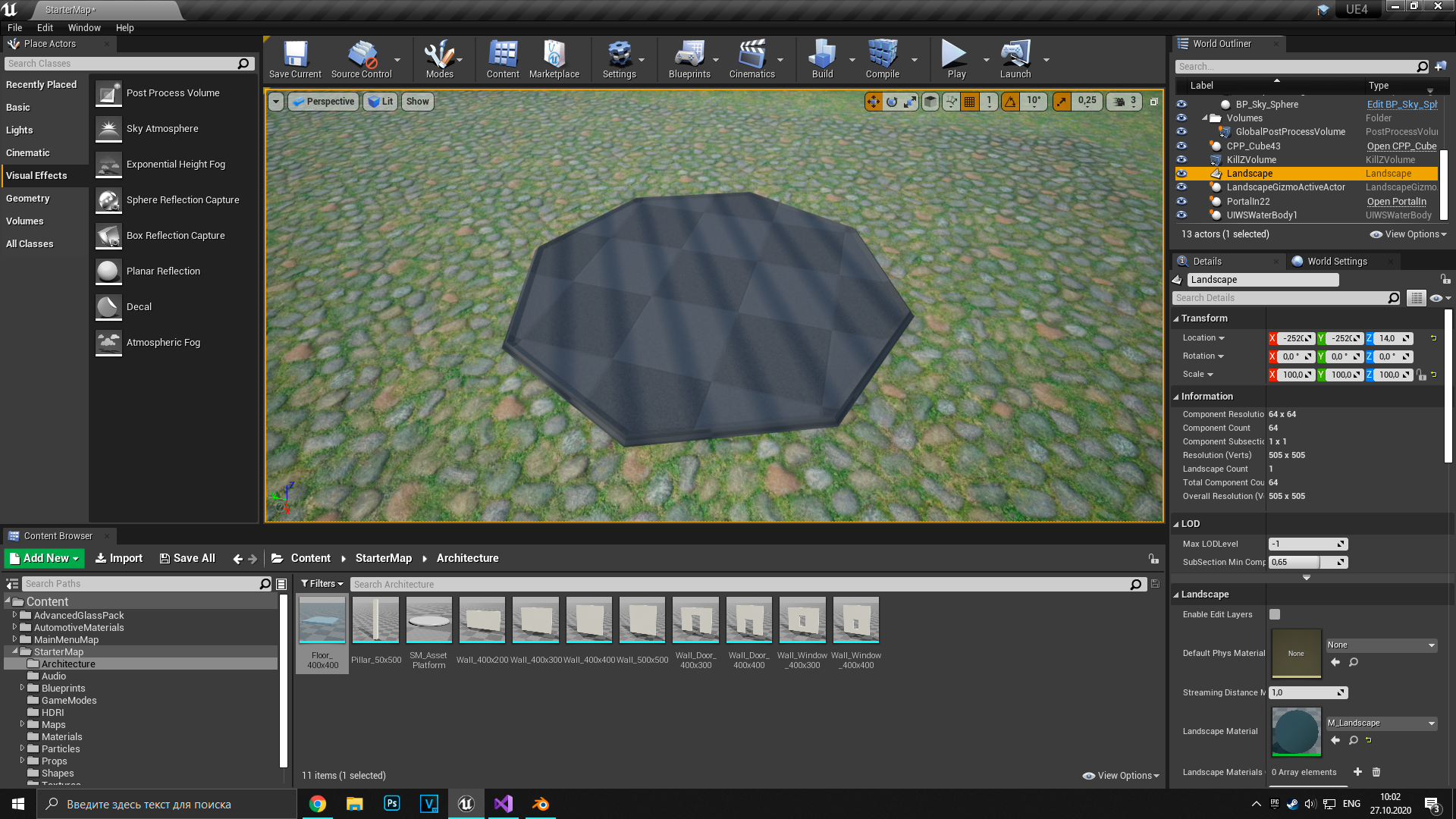The width and height of the screenshot is (1456, 819).
Task: Toggle visibility of UIWSWaterBody1 in the outliner
Action: click(1181, 215)
